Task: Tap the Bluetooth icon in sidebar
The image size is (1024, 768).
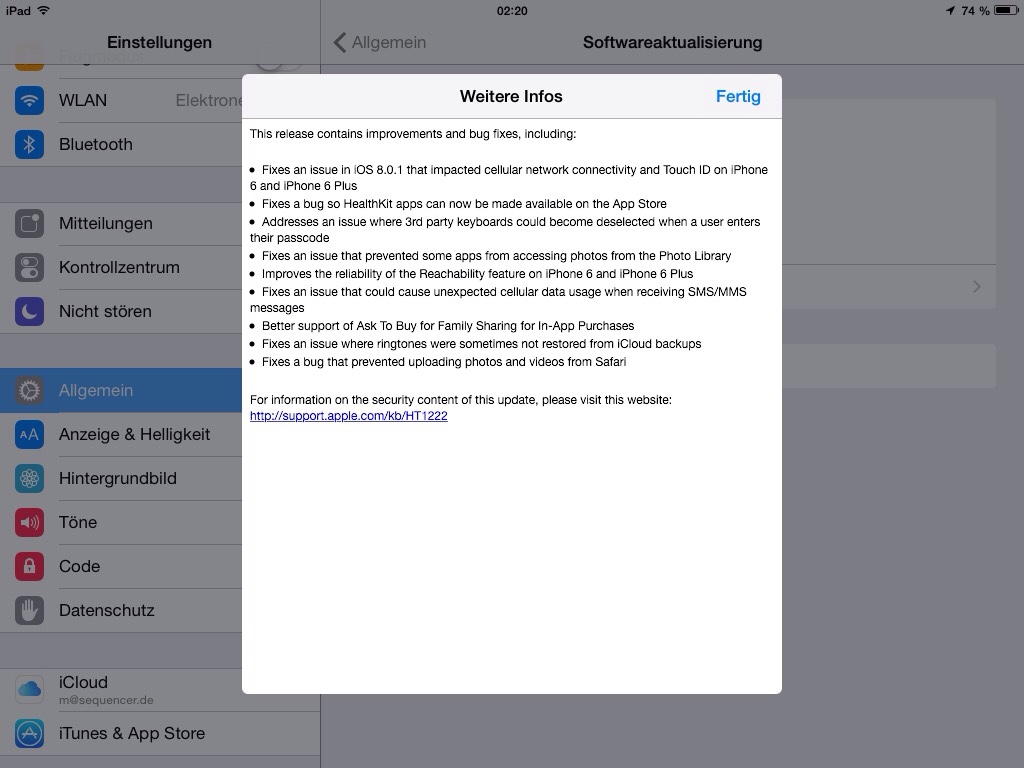Action: 29,144
